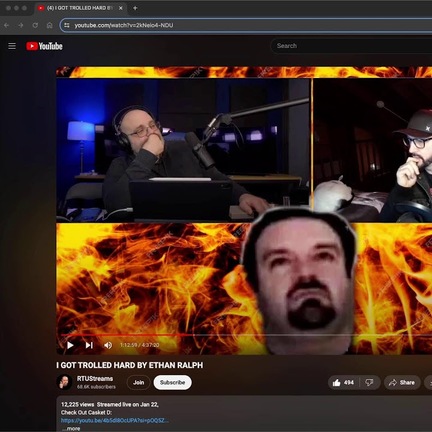Viewport: 432px width, 432px height.
Task: Open the youtu.be link in description
Action: pos(115,421)
